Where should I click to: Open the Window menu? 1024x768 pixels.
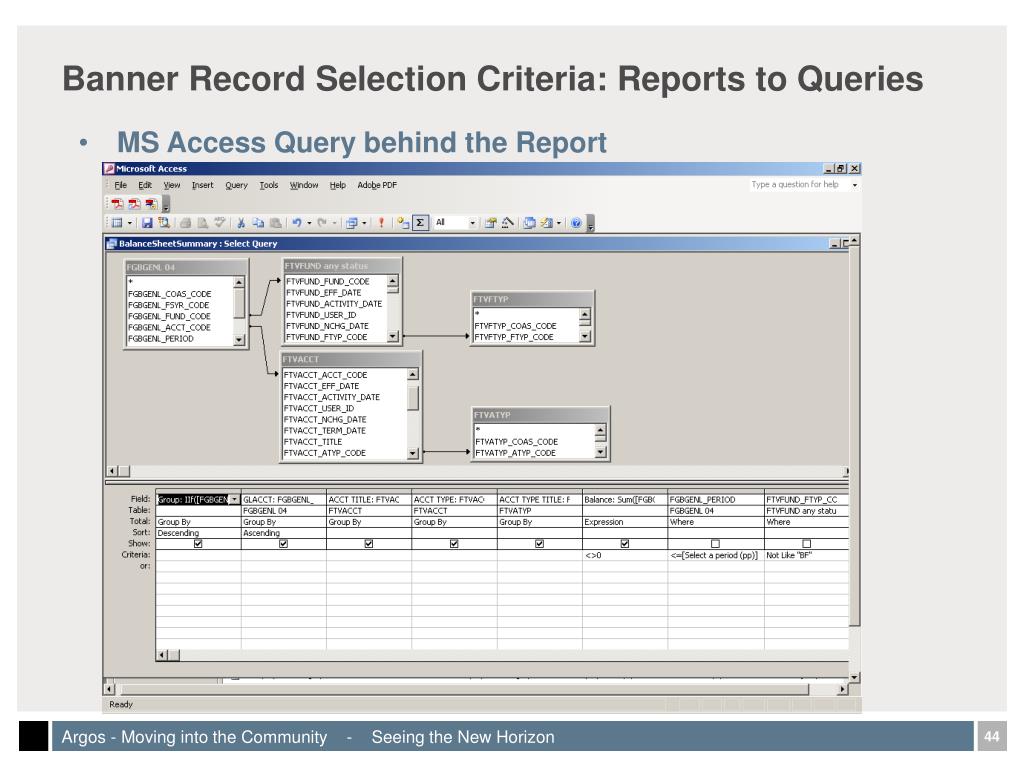tap(304, 185)
